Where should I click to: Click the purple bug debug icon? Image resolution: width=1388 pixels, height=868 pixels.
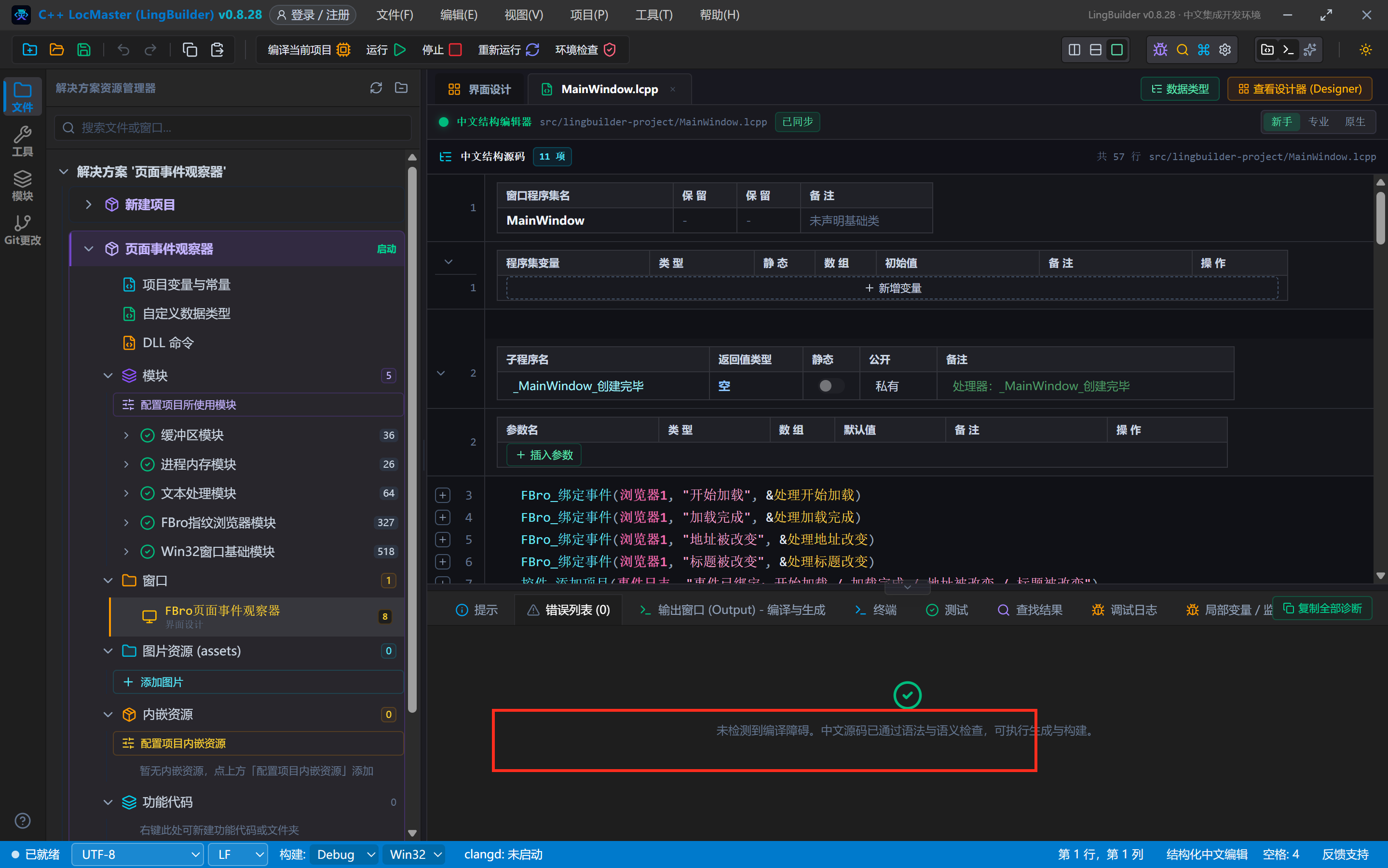click(1160, 50)
